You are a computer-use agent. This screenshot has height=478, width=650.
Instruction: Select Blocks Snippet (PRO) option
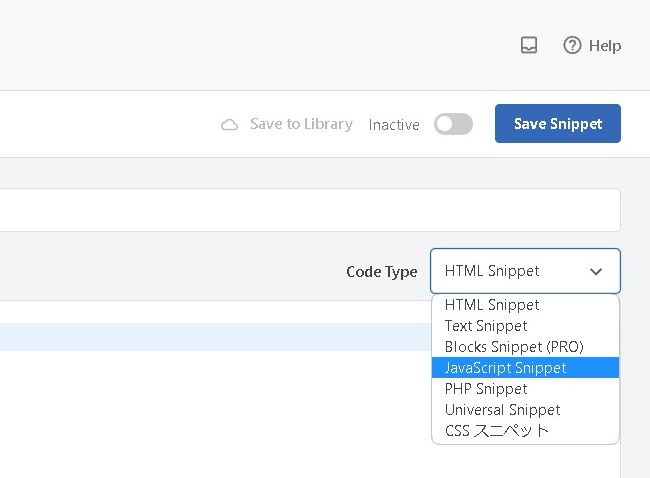point(514,347)
